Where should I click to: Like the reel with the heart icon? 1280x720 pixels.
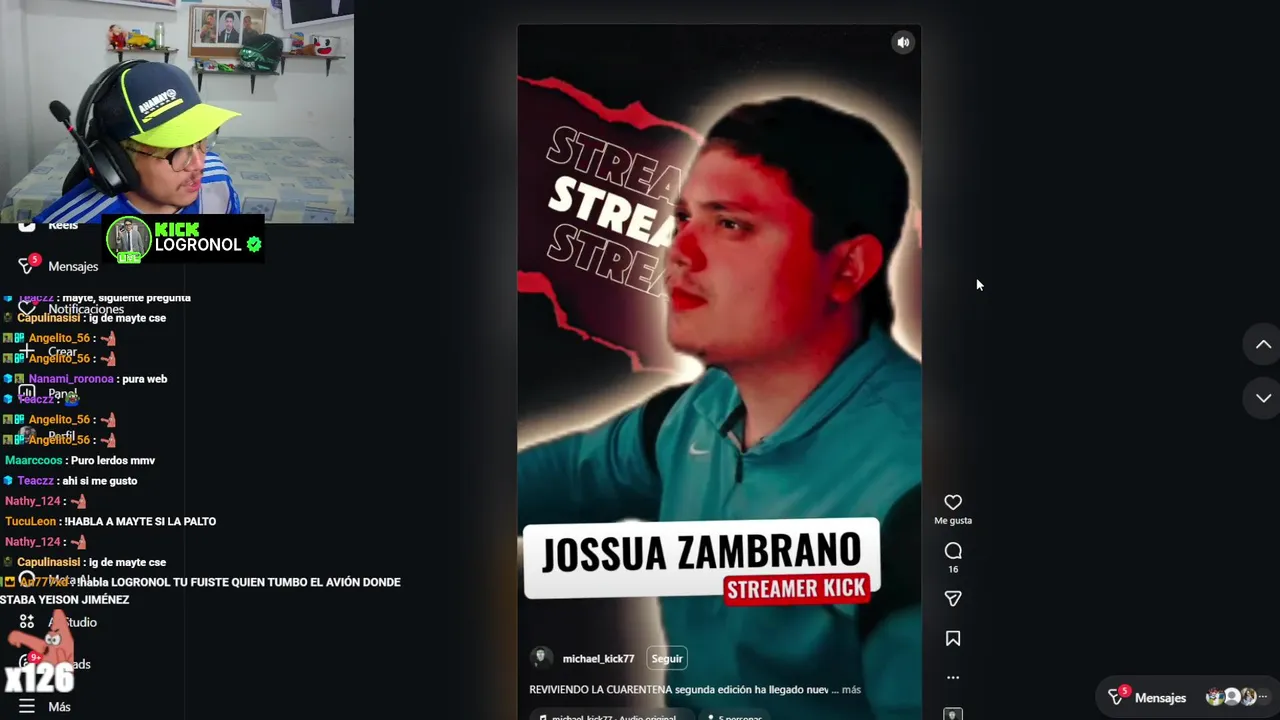point(953,502)
